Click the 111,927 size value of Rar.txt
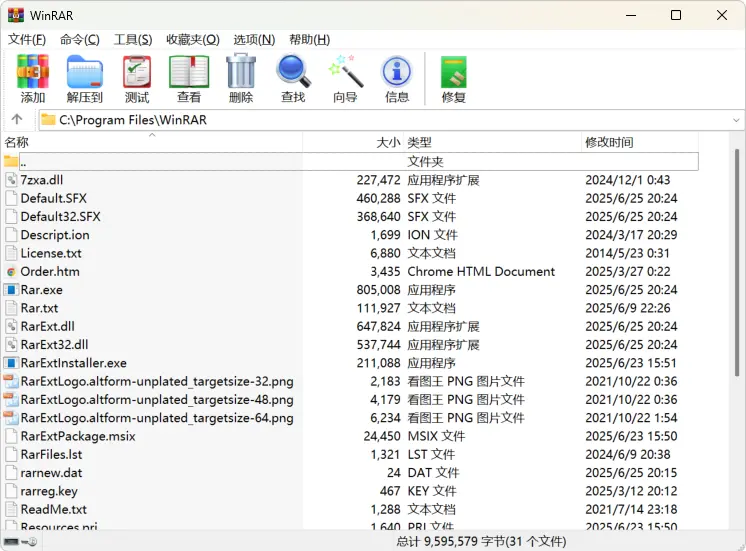The height and width of the screenshot is (551, 746). click(x=378, y=308)
